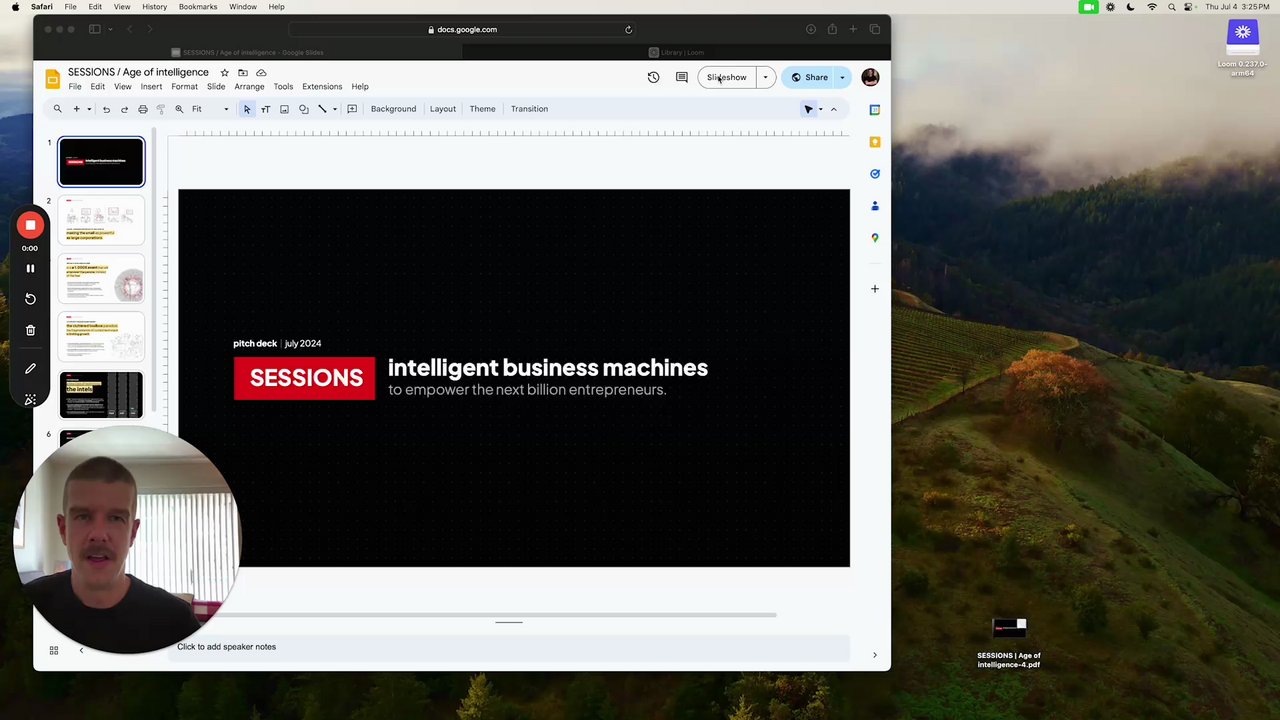Screen dimensions: 1280x720
Task: Open the Arrange menu
Action: (x=249, y=87)
